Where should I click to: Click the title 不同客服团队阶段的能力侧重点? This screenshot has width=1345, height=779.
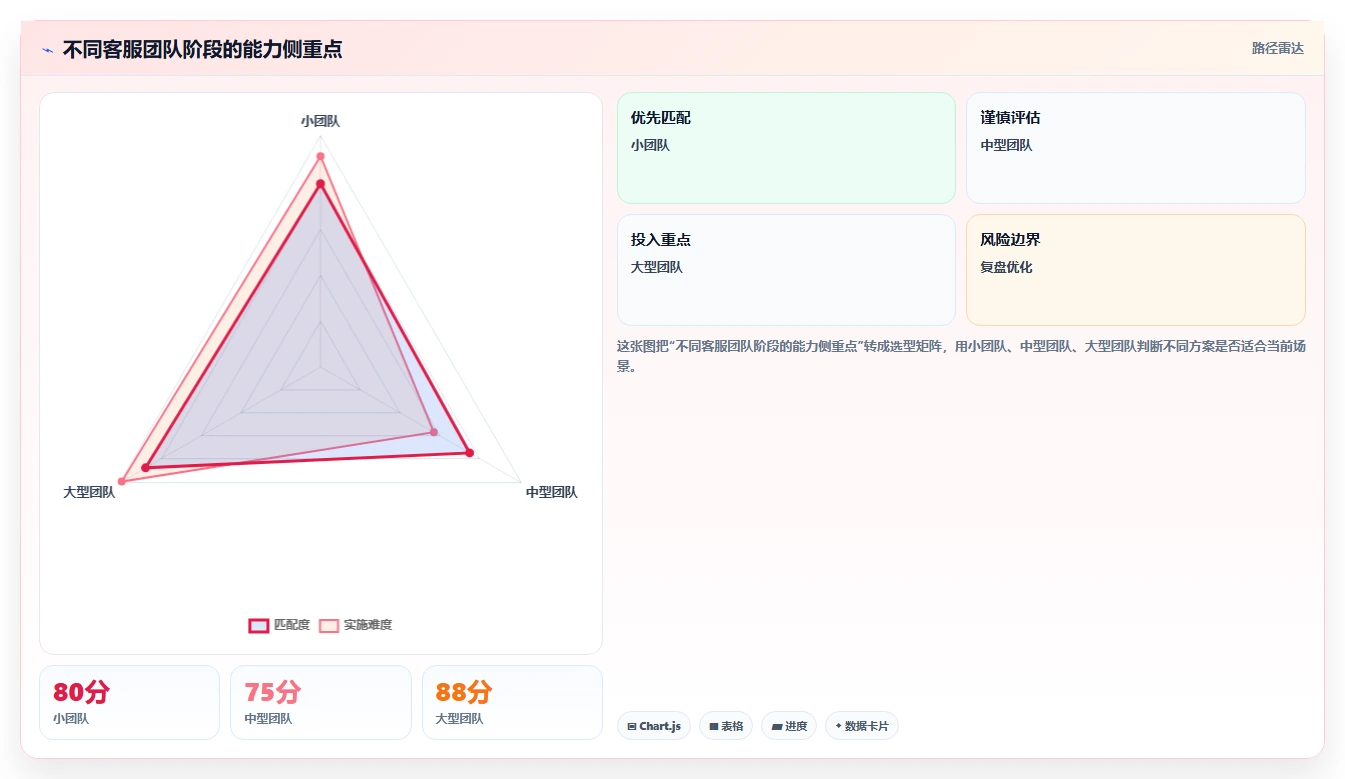[x=202, y=49]
